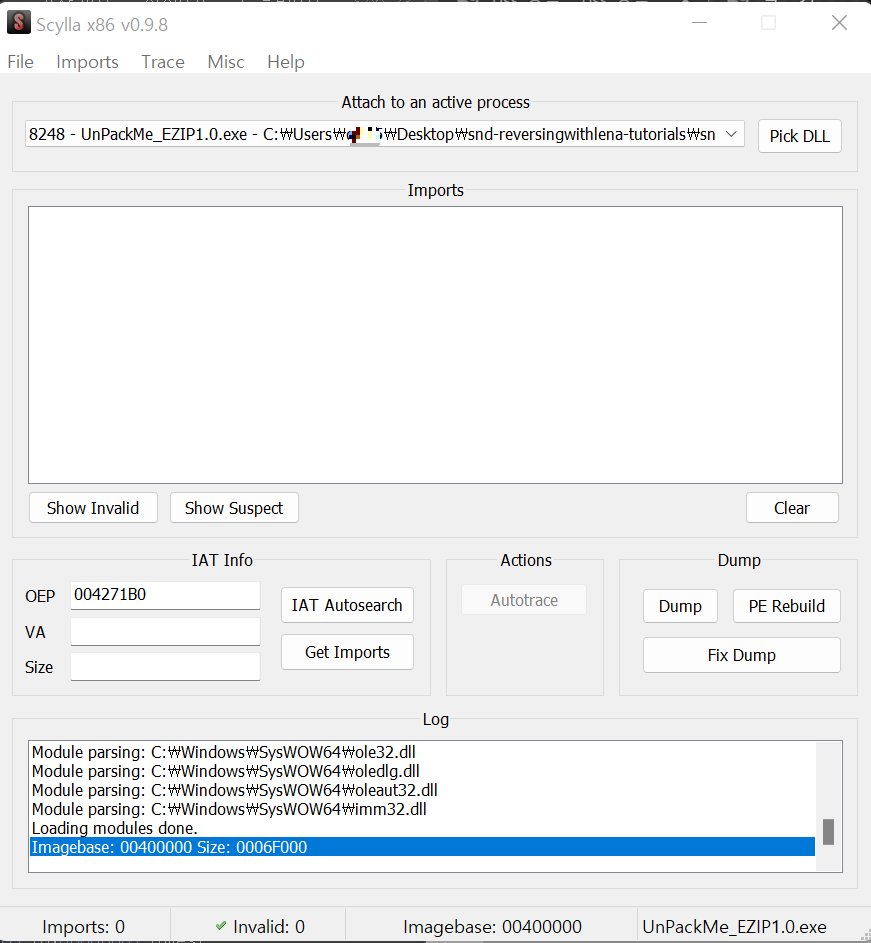
Task: Click the Pick DLL button
Action: pos(799,136)
